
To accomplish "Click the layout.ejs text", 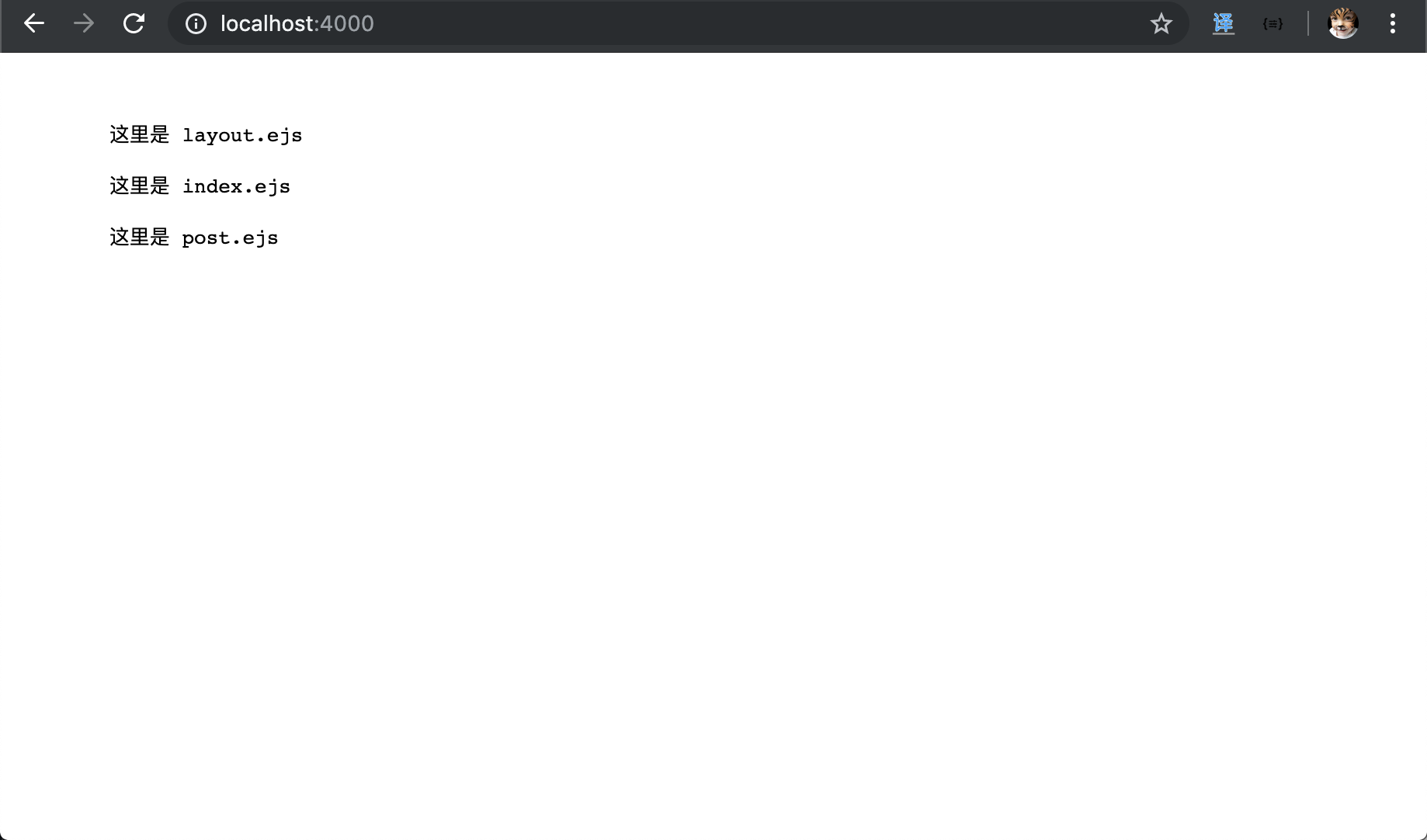I will 242,136.
